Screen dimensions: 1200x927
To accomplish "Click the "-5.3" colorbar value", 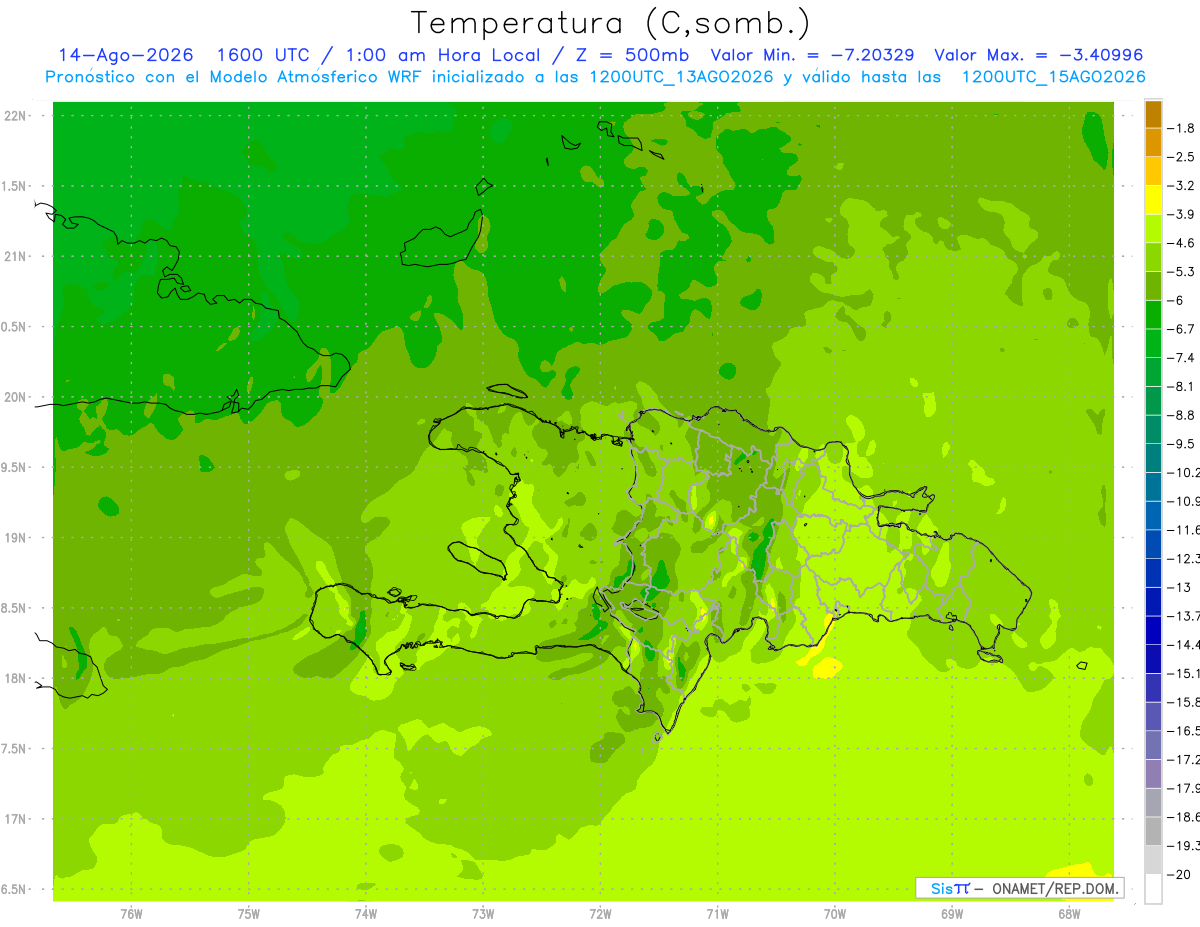I will pyautogui.click(x=1182, y=271).
